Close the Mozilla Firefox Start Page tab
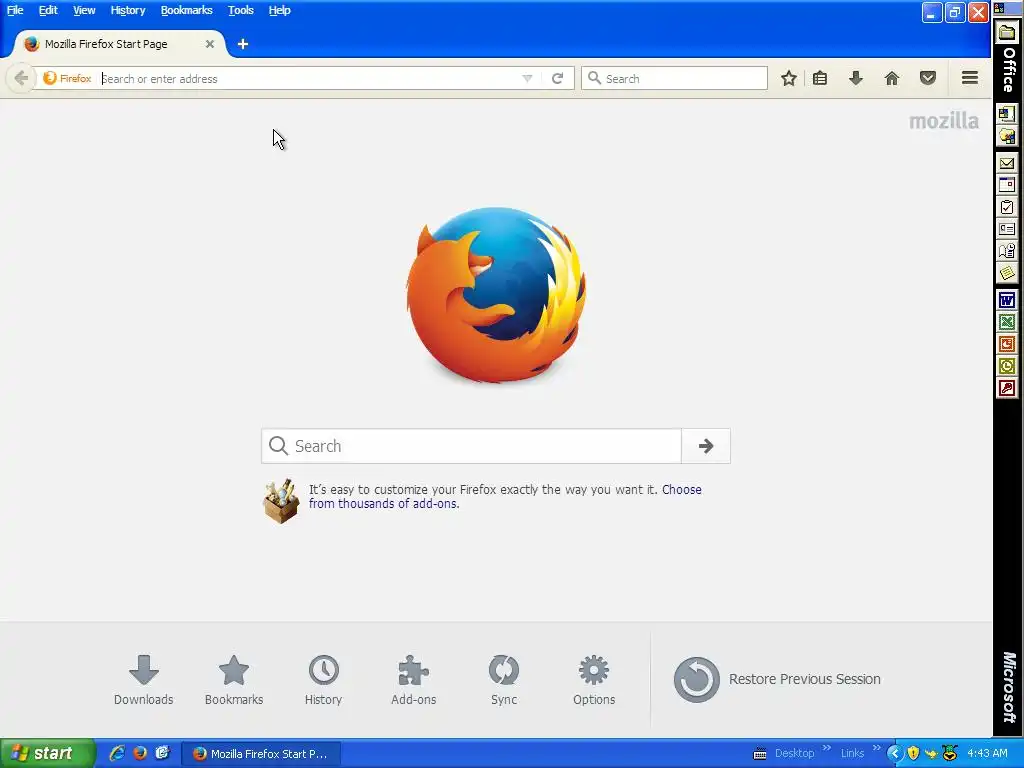The width and height of the screenshot is (1024, 768). coord(210,44)
